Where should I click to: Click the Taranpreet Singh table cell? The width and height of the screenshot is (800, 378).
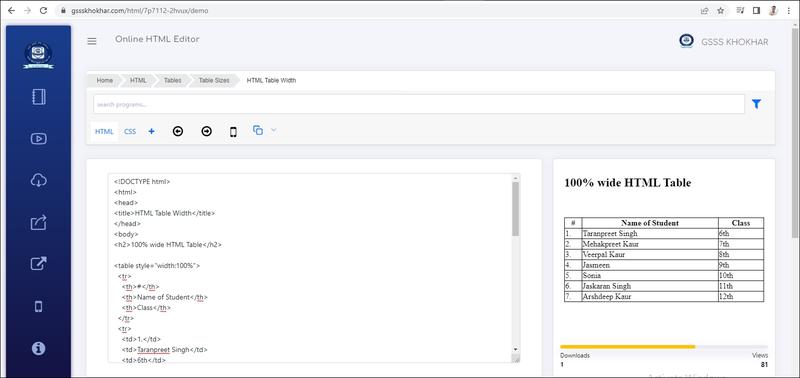[650, 234]
